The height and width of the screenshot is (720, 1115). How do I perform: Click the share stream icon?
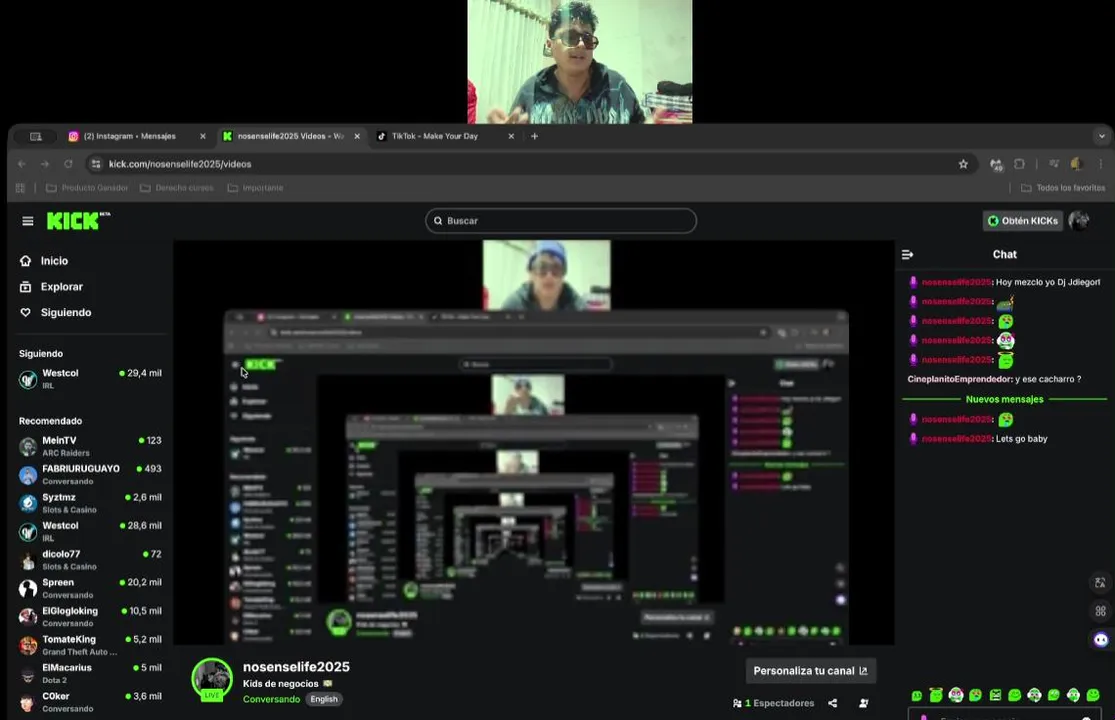pyautogui.click(x=833, y=703)
